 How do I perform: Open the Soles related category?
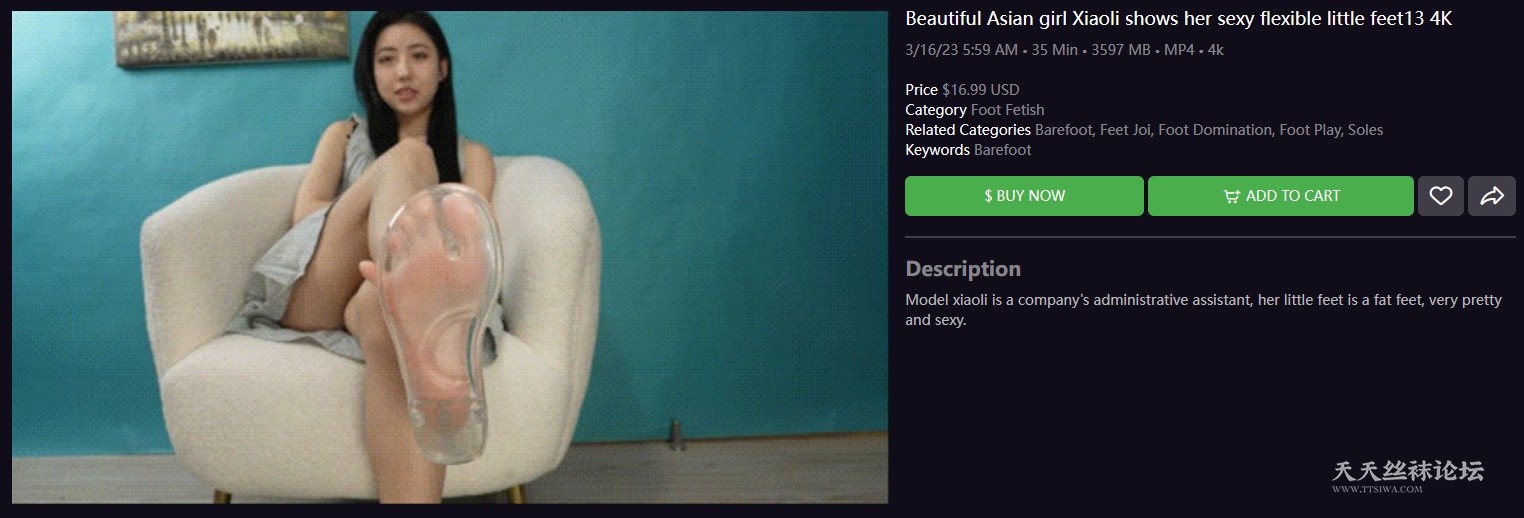1366,130
